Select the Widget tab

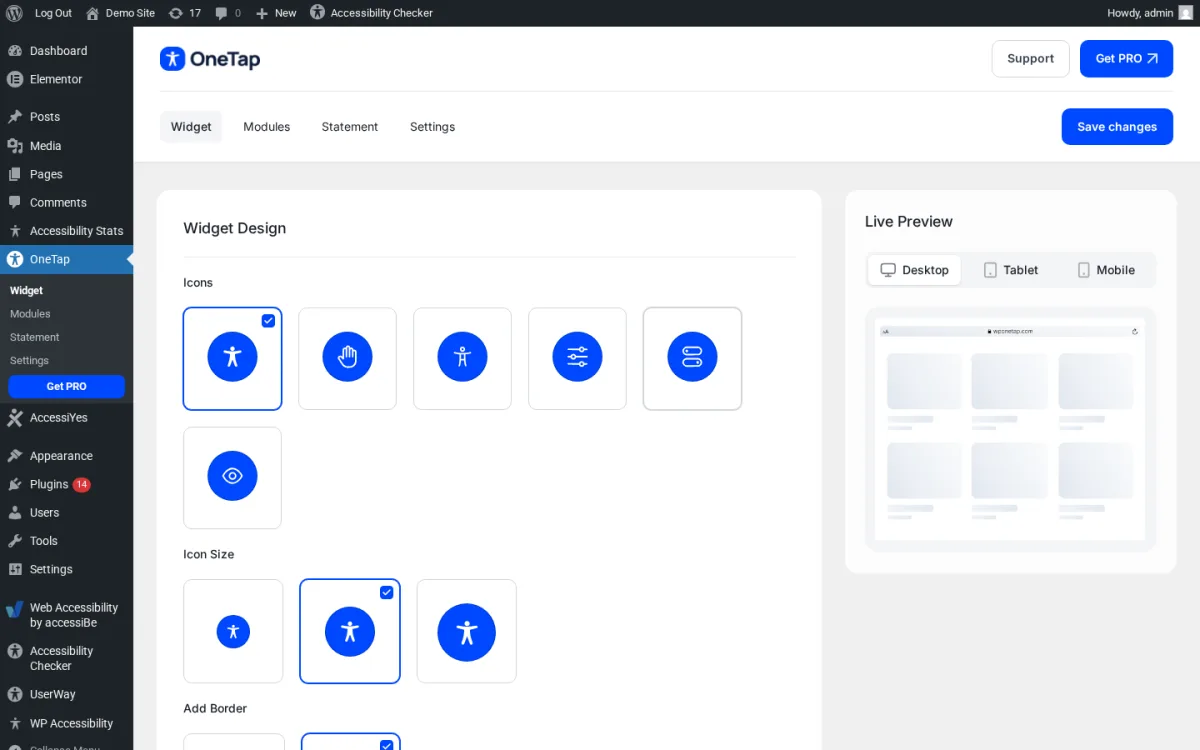191,127
